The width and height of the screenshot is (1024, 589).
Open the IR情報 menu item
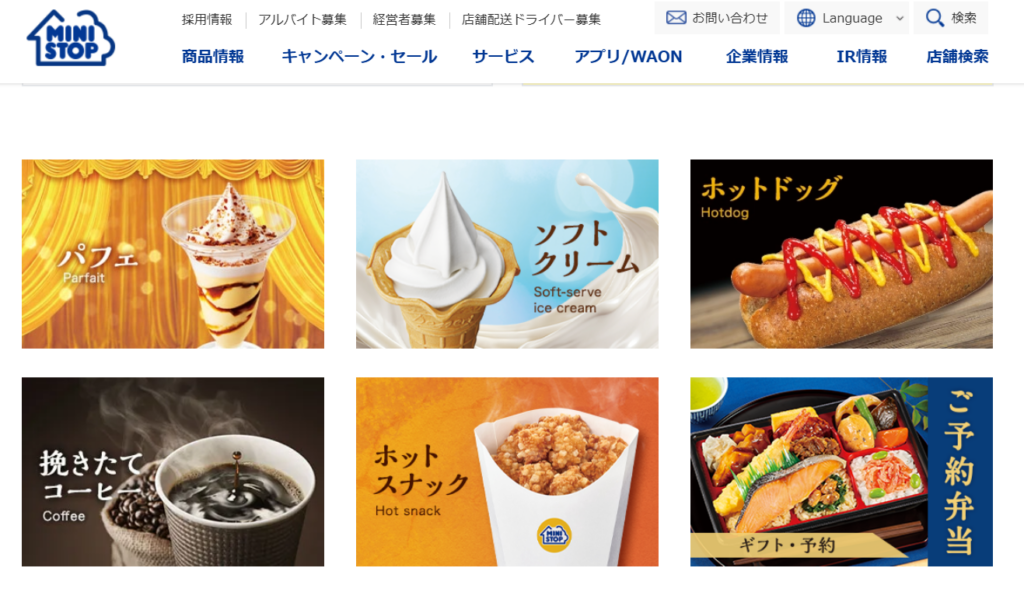(x=861, y=57)
